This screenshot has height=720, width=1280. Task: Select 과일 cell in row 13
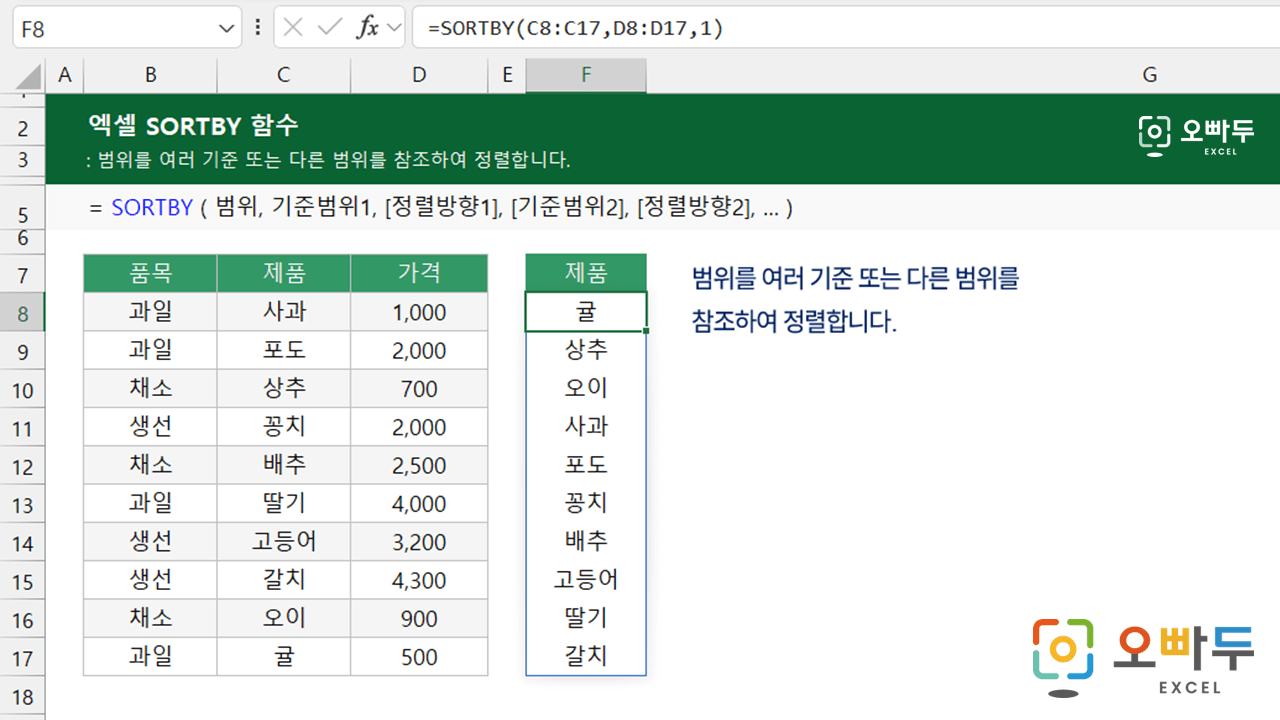coord(150,504)
